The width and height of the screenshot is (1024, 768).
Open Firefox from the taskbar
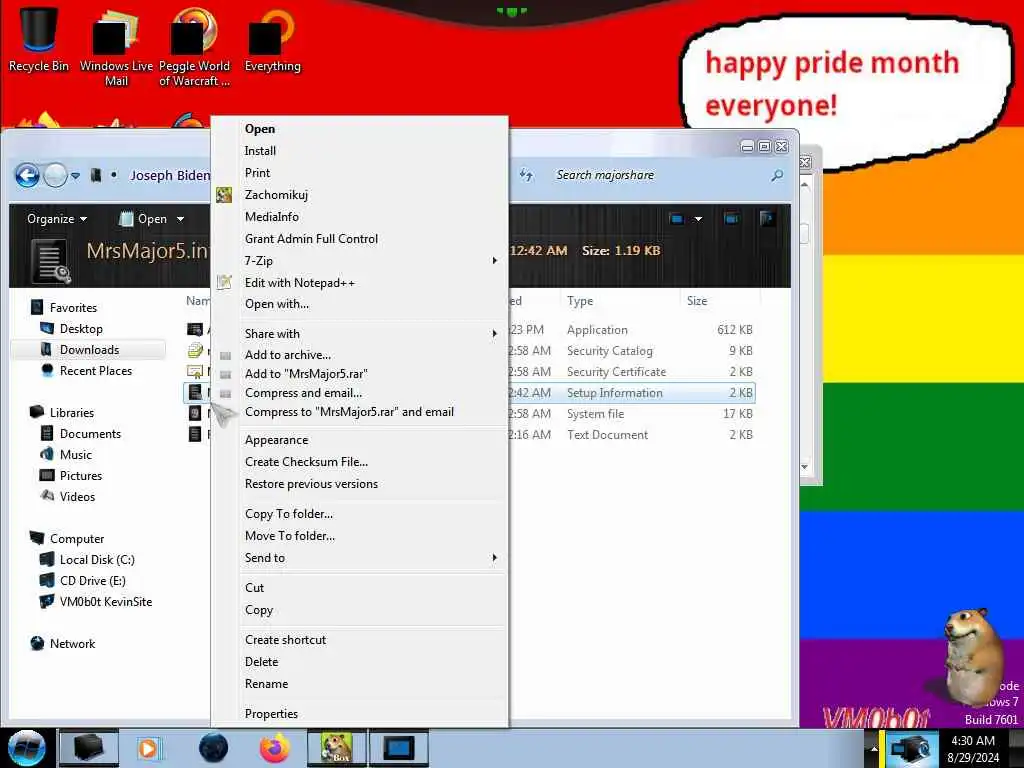(x=274, y=748)
